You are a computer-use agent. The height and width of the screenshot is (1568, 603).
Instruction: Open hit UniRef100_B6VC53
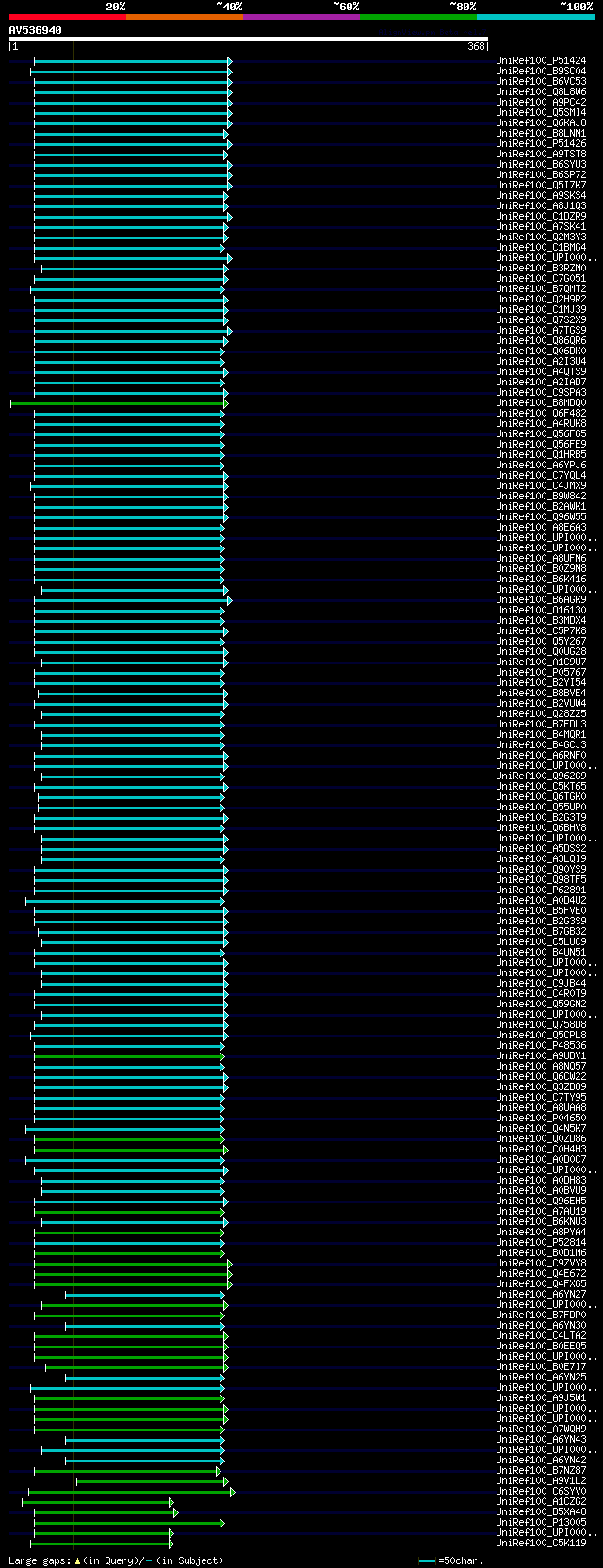pos(541,82)
